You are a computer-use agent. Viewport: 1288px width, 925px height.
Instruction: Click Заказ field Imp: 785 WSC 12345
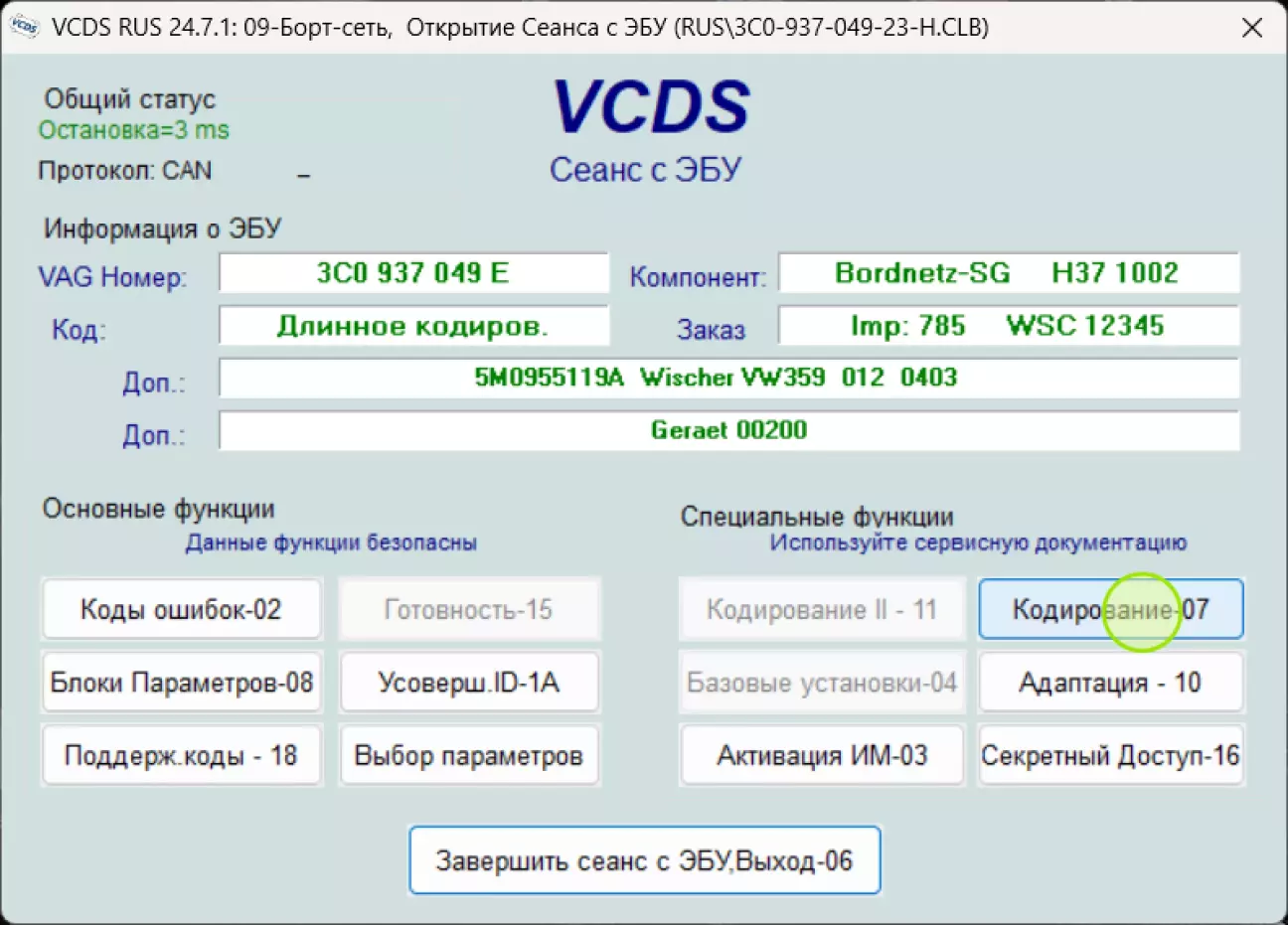pyautogui.click(x=1009, y=326)
